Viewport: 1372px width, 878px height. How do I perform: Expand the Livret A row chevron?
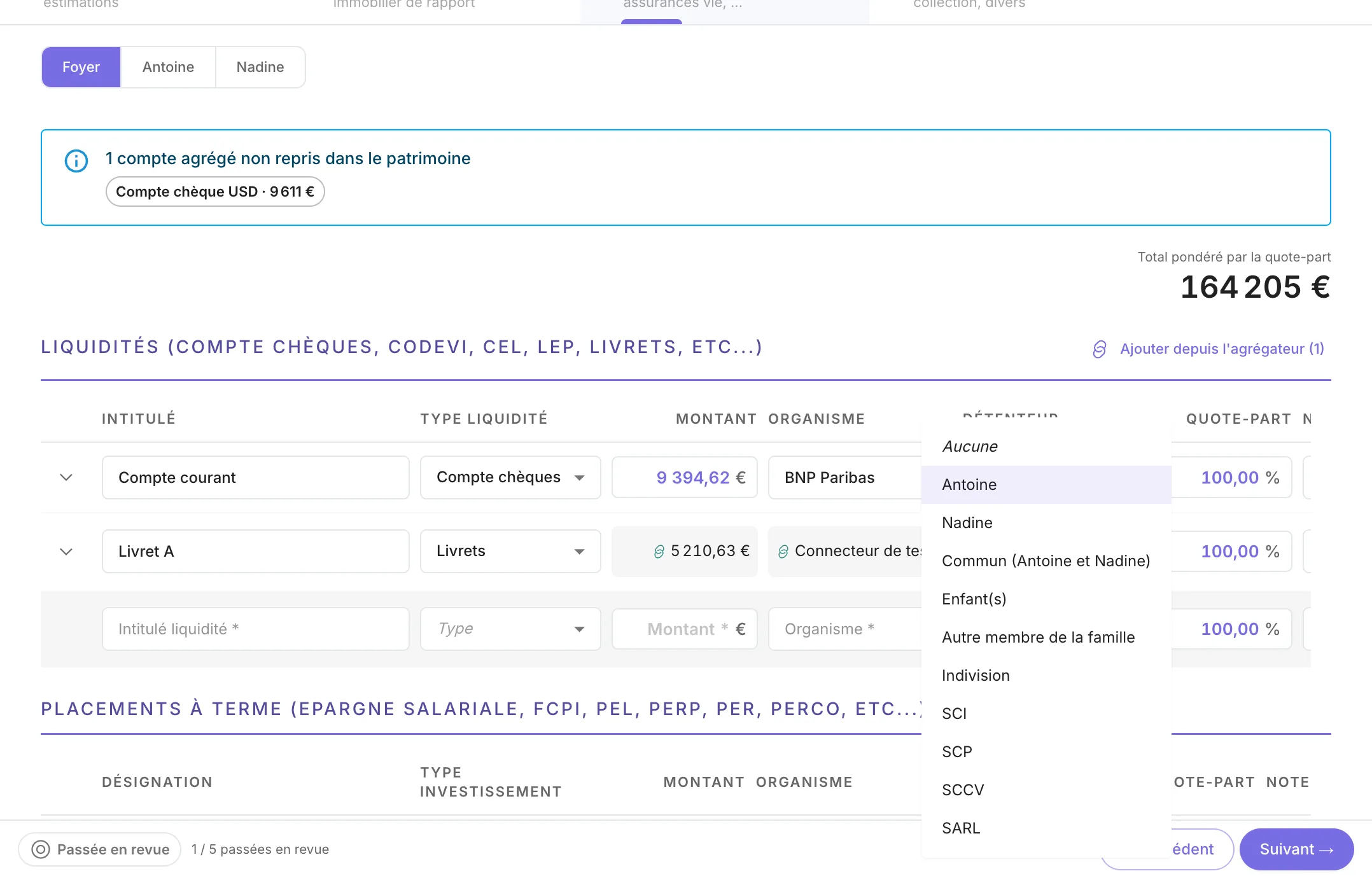tap(66, 551)
